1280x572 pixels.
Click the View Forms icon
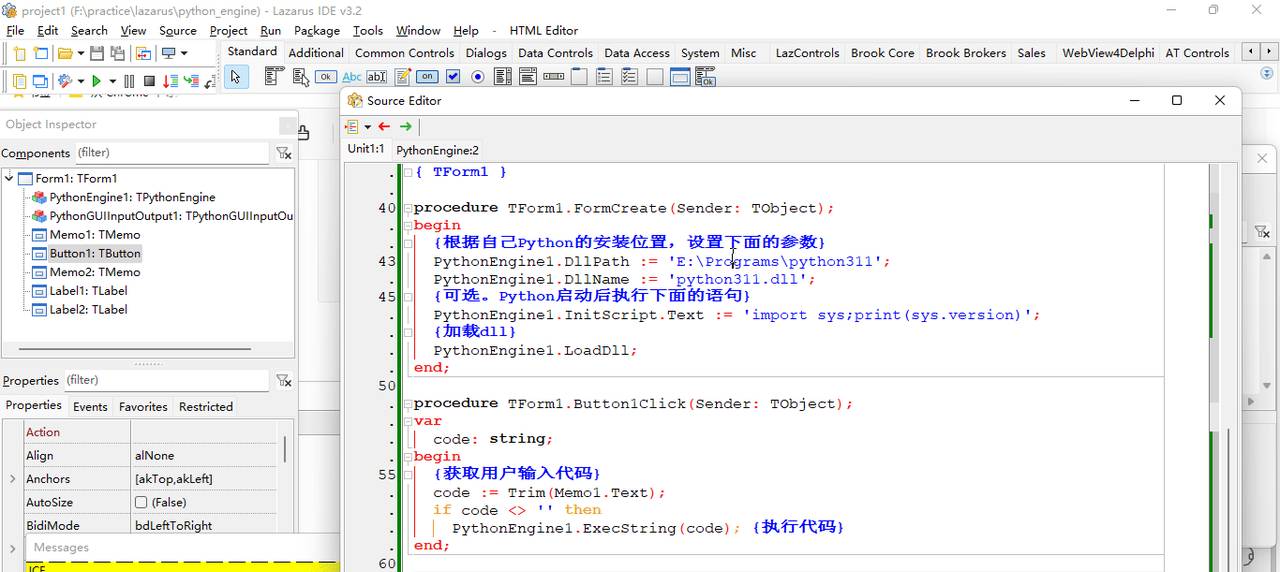(40, 81)
